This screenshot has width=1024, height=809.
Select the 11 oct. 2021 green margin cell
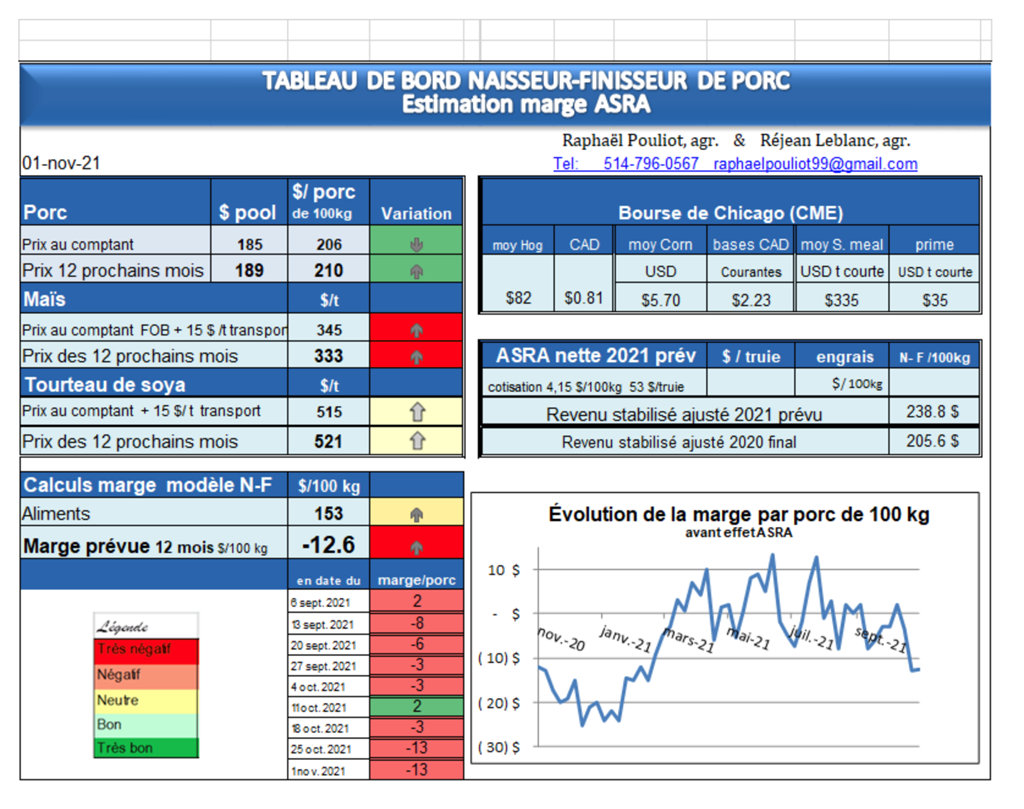point(416,706)
